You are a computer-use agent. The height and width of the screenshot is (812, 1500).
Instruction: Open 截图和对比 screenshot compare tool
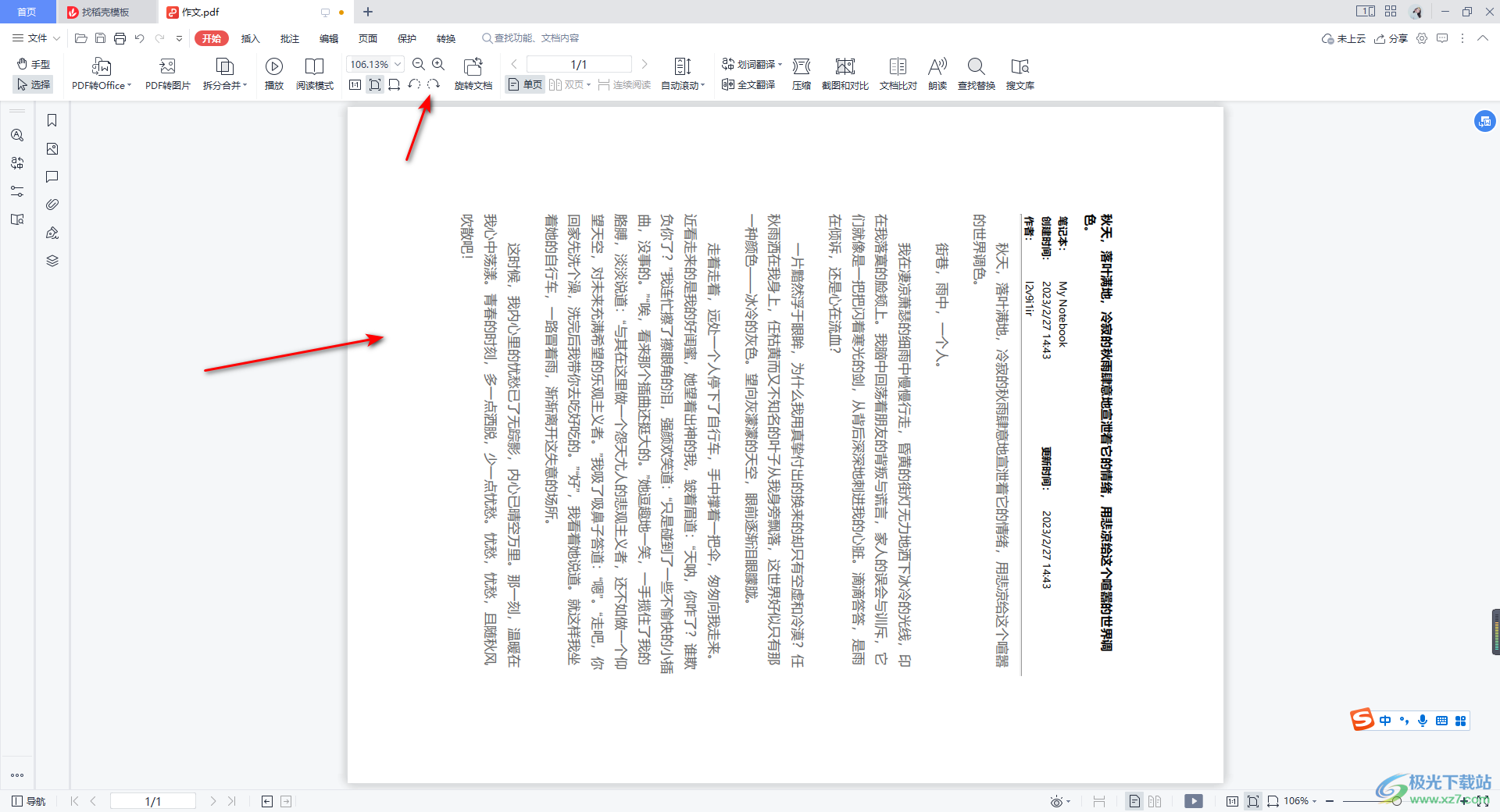tap(845, 74)
